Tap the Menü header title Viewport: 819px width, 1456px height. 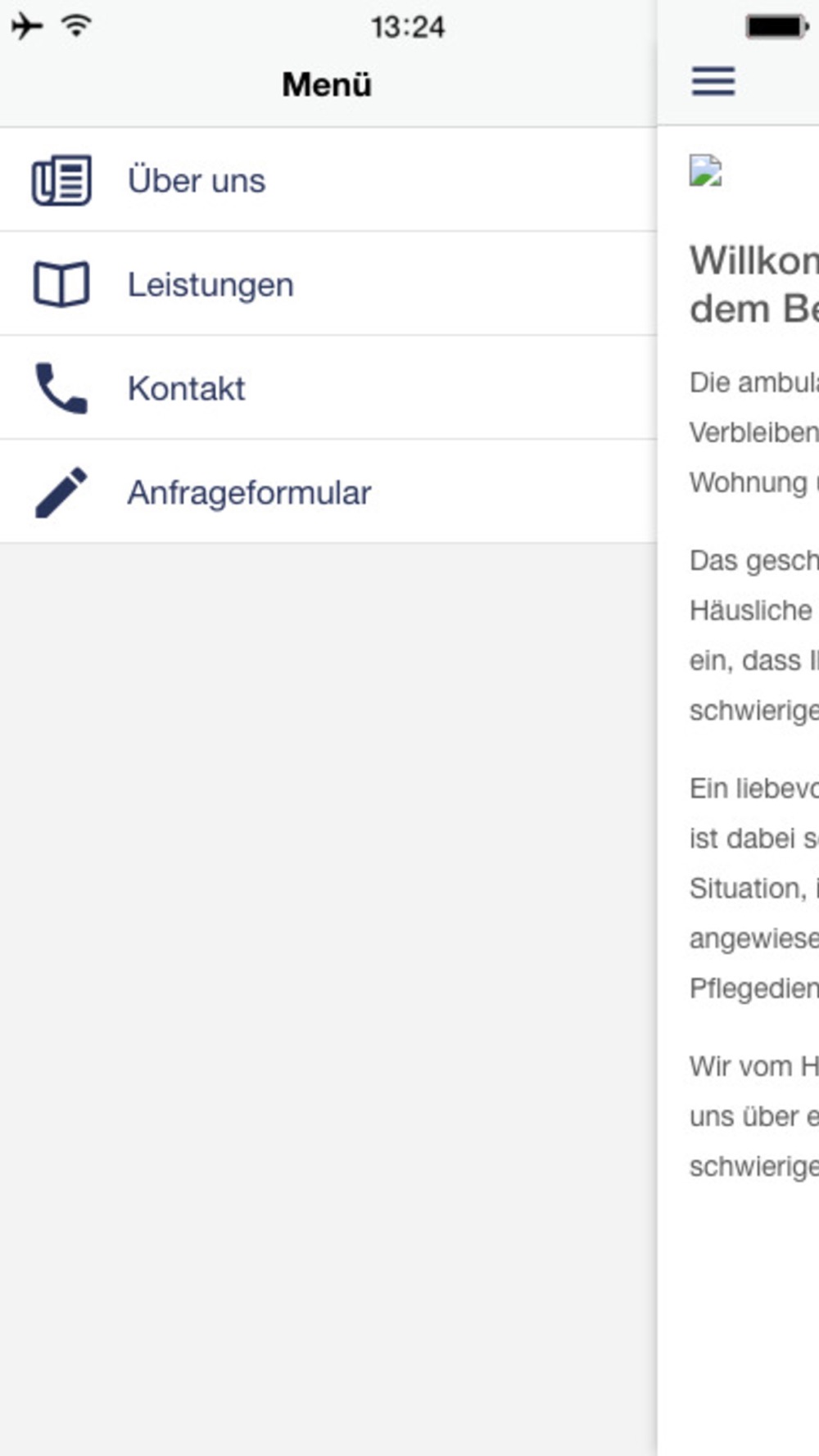point(327,84)
